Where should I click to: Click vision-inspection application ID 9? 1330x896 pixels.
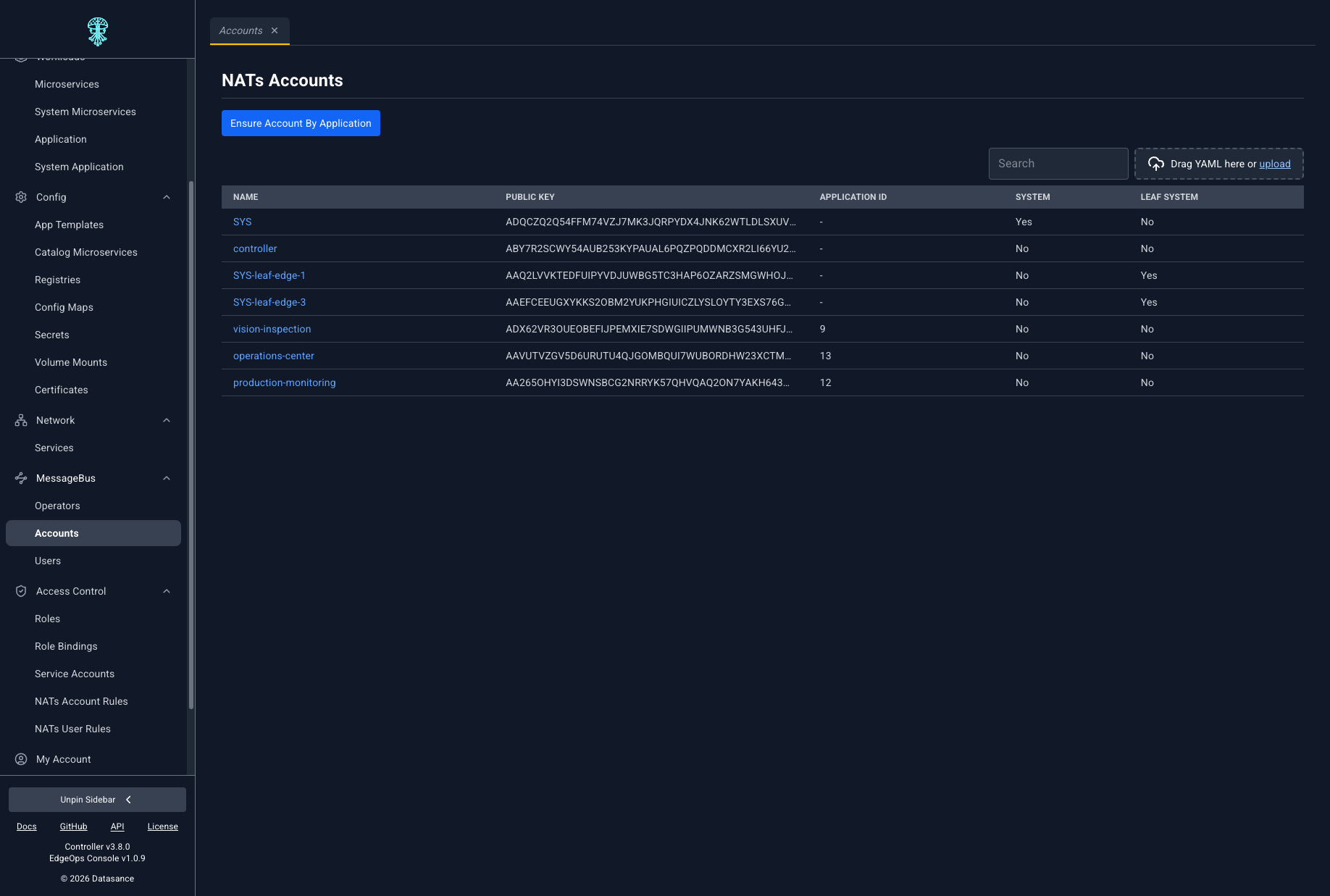tap(822, 329)
